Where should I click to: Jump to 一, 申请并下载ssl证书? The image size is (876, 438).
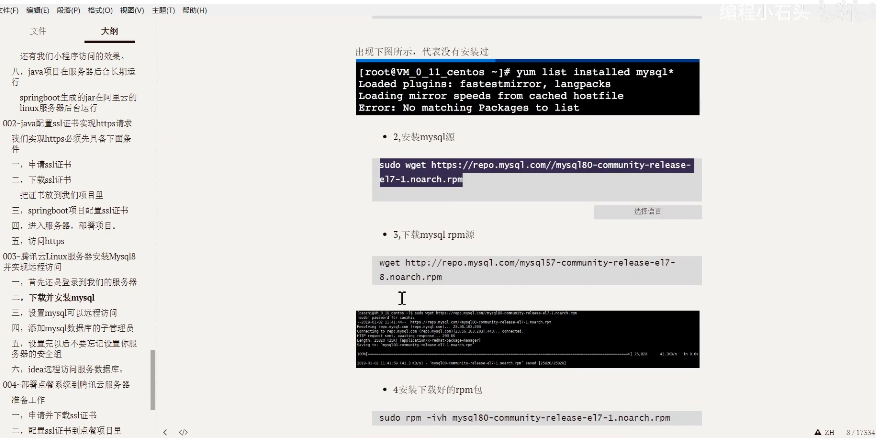coord(54,416)
